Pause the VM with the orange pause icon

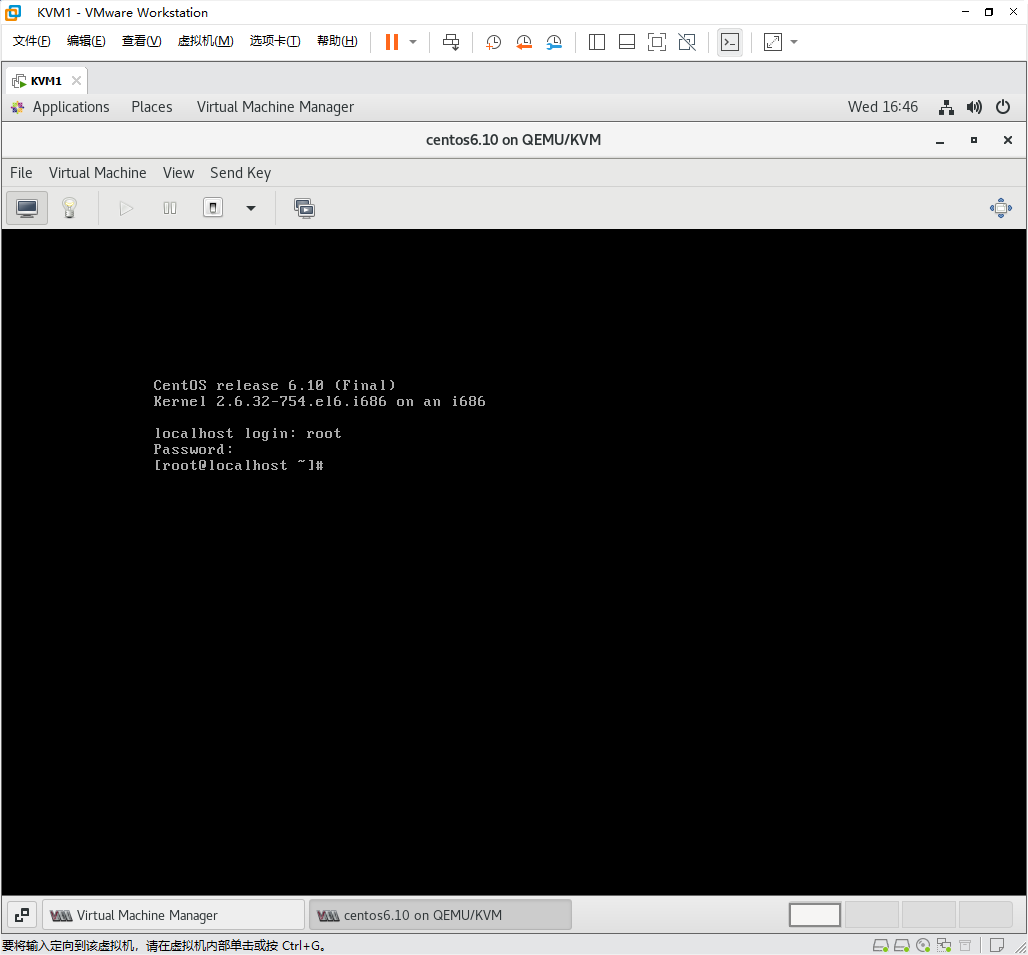pyautogui.click(x=391, y=42)
